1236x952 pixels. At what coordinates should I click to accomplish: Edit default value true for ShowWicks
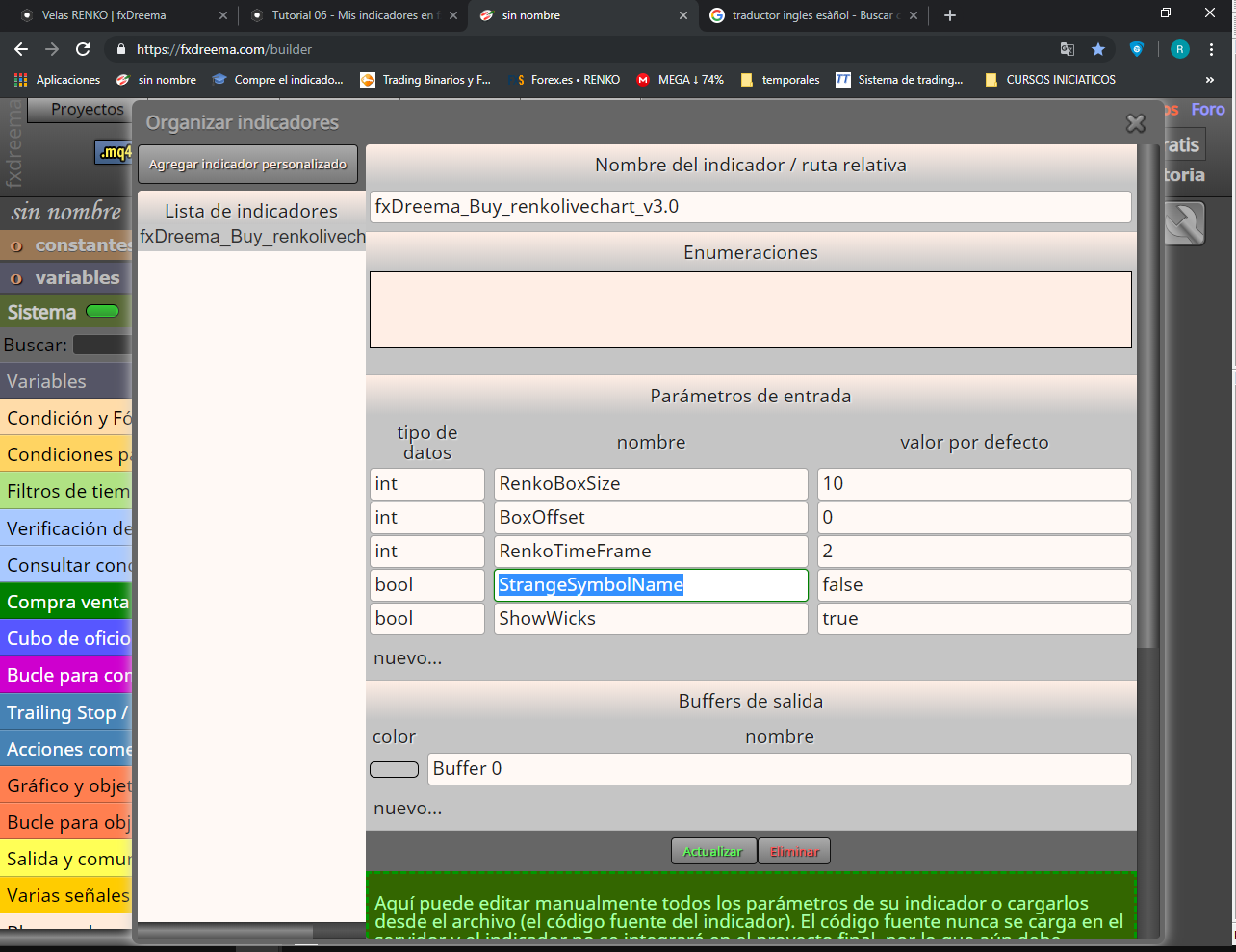974,619
